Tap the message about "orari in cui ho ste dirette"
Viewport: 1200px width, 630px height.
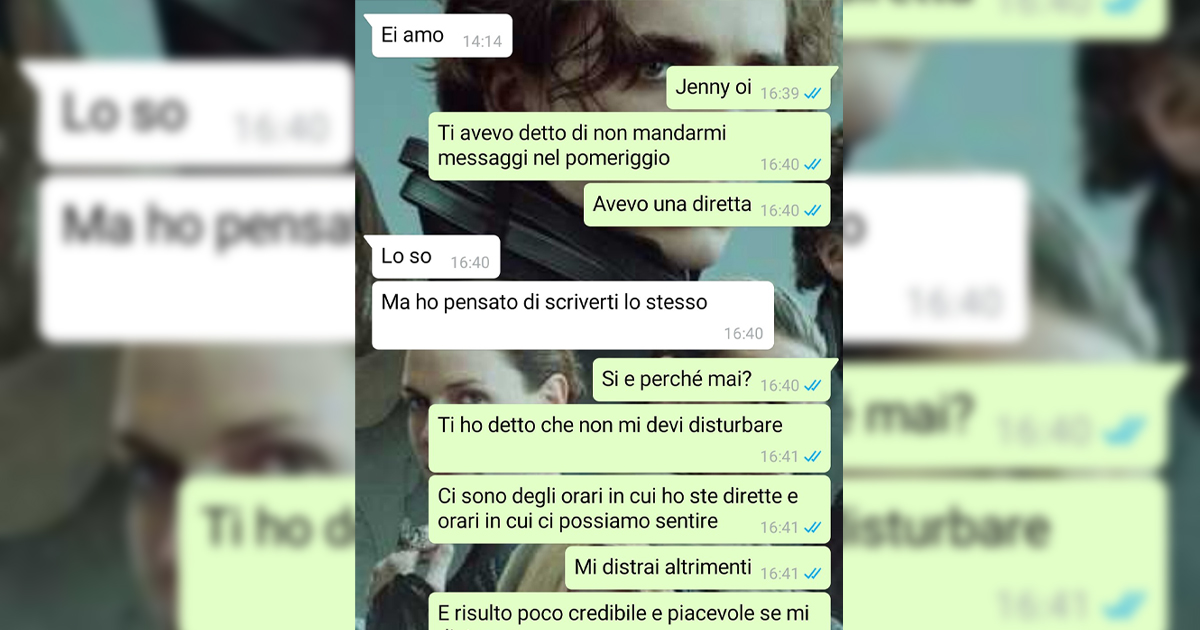tap(629, 509)
